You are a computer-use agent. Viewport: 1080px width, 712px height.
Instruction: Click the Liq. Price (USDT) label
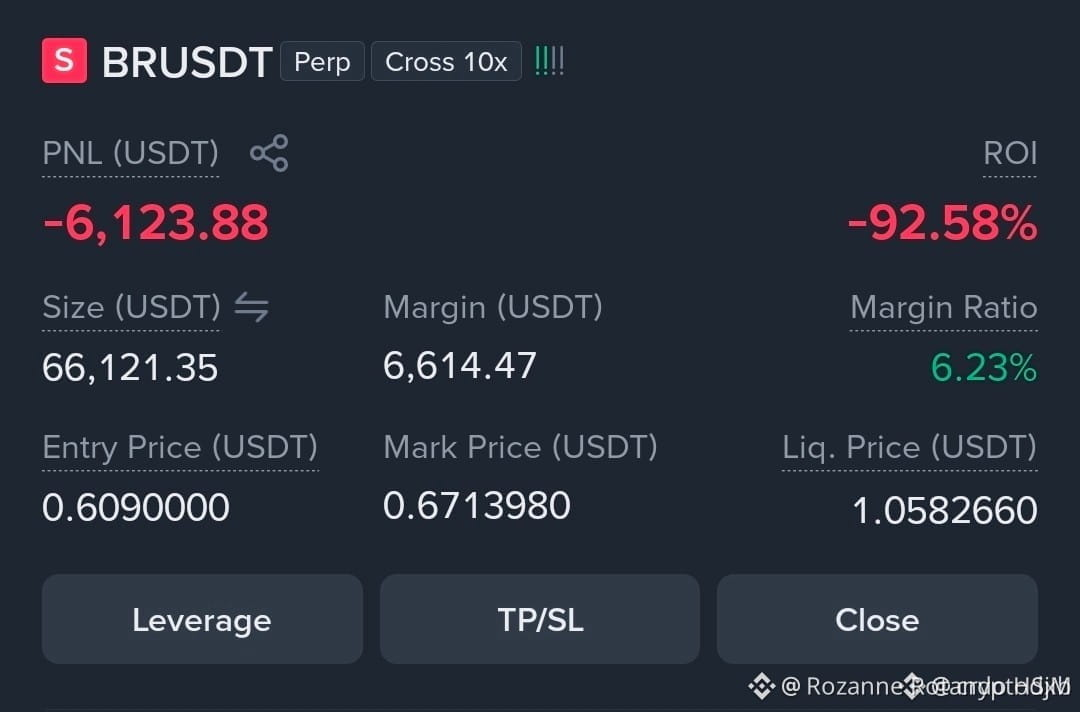909,448
